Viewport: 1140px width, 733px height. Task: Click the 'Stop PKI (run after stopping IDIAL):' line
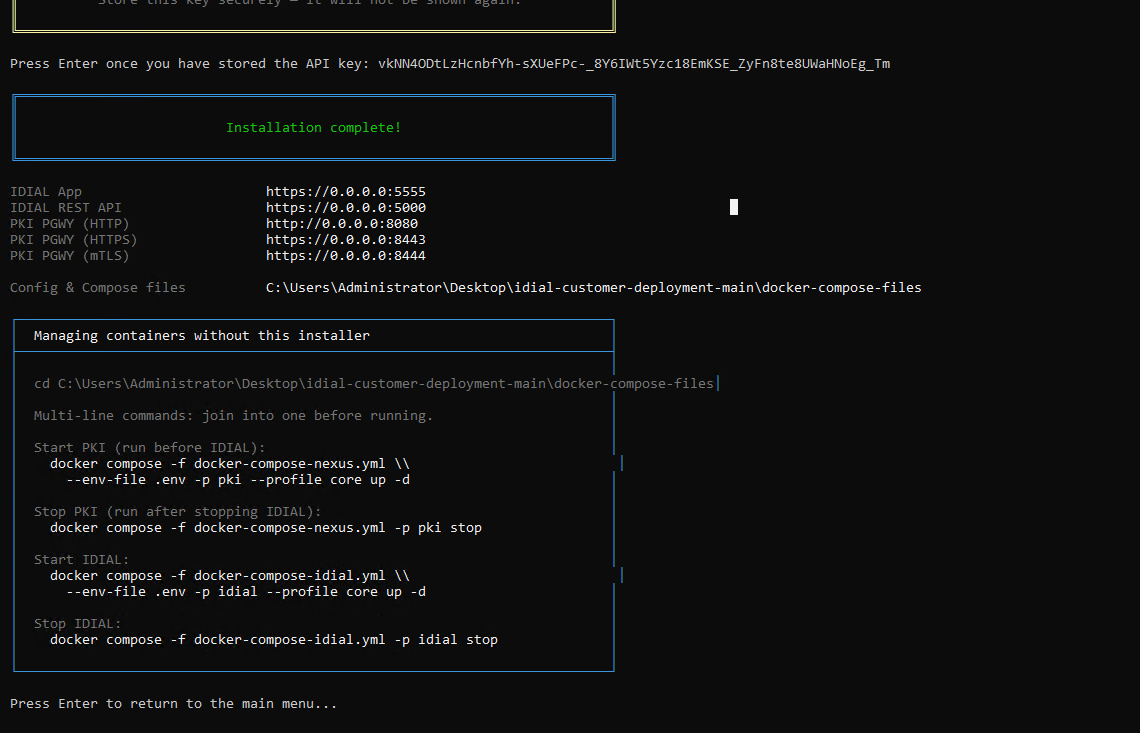click(x=177, y=511)
